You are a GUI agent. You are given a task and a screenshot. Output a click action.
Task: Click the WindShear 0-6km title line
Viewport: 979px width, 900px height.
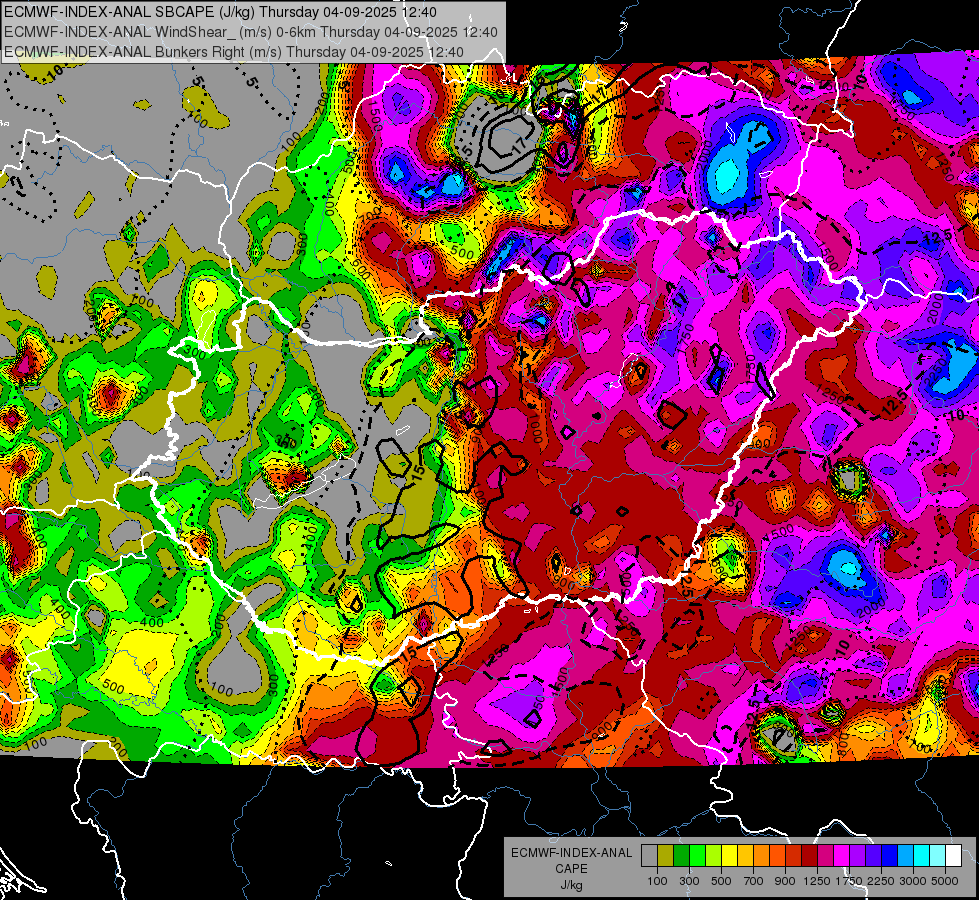[250, 32]
